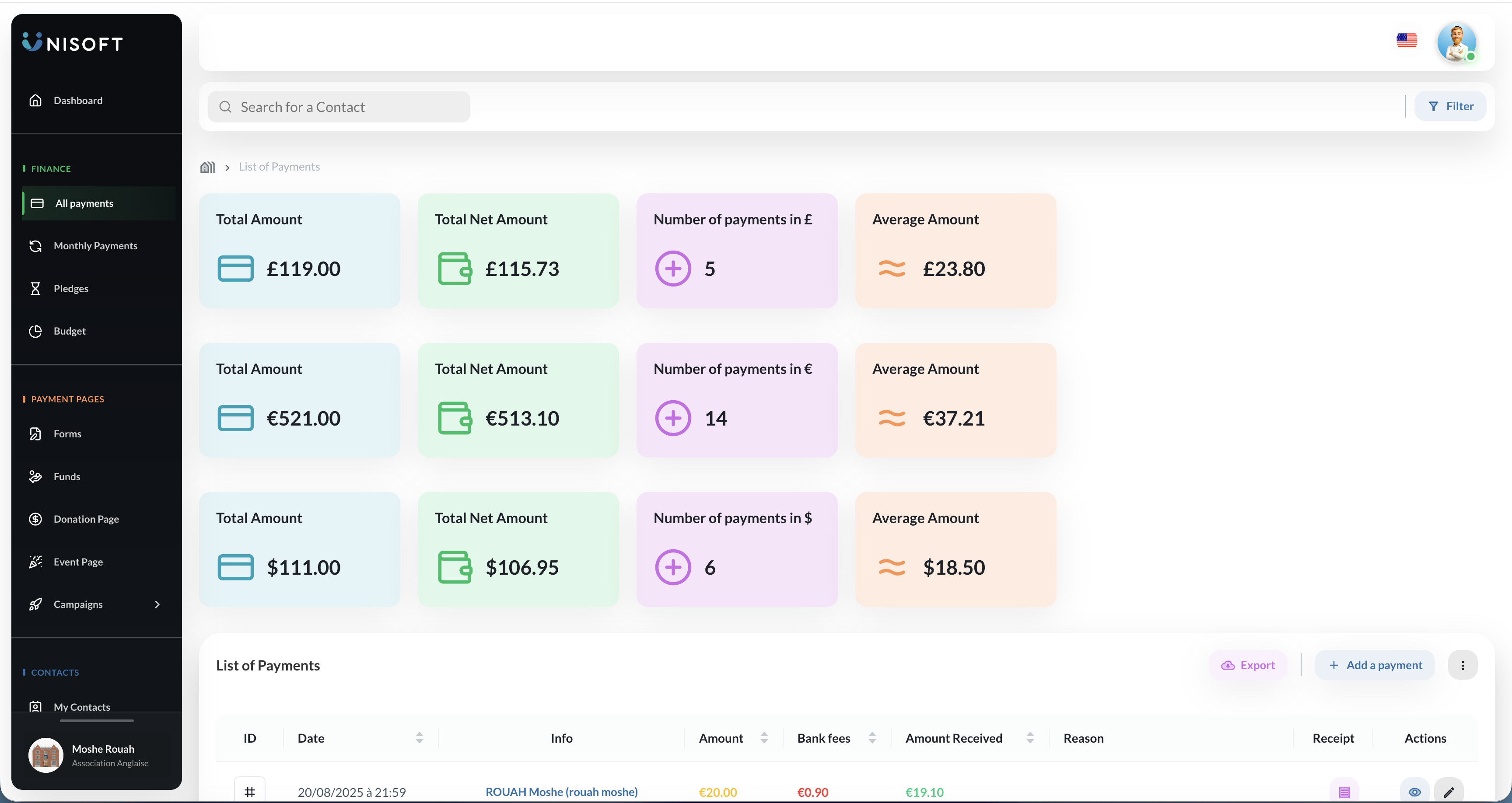Screen dimensions: 1512x803
Task: Click the Export button
Action: pos(1248,665)
